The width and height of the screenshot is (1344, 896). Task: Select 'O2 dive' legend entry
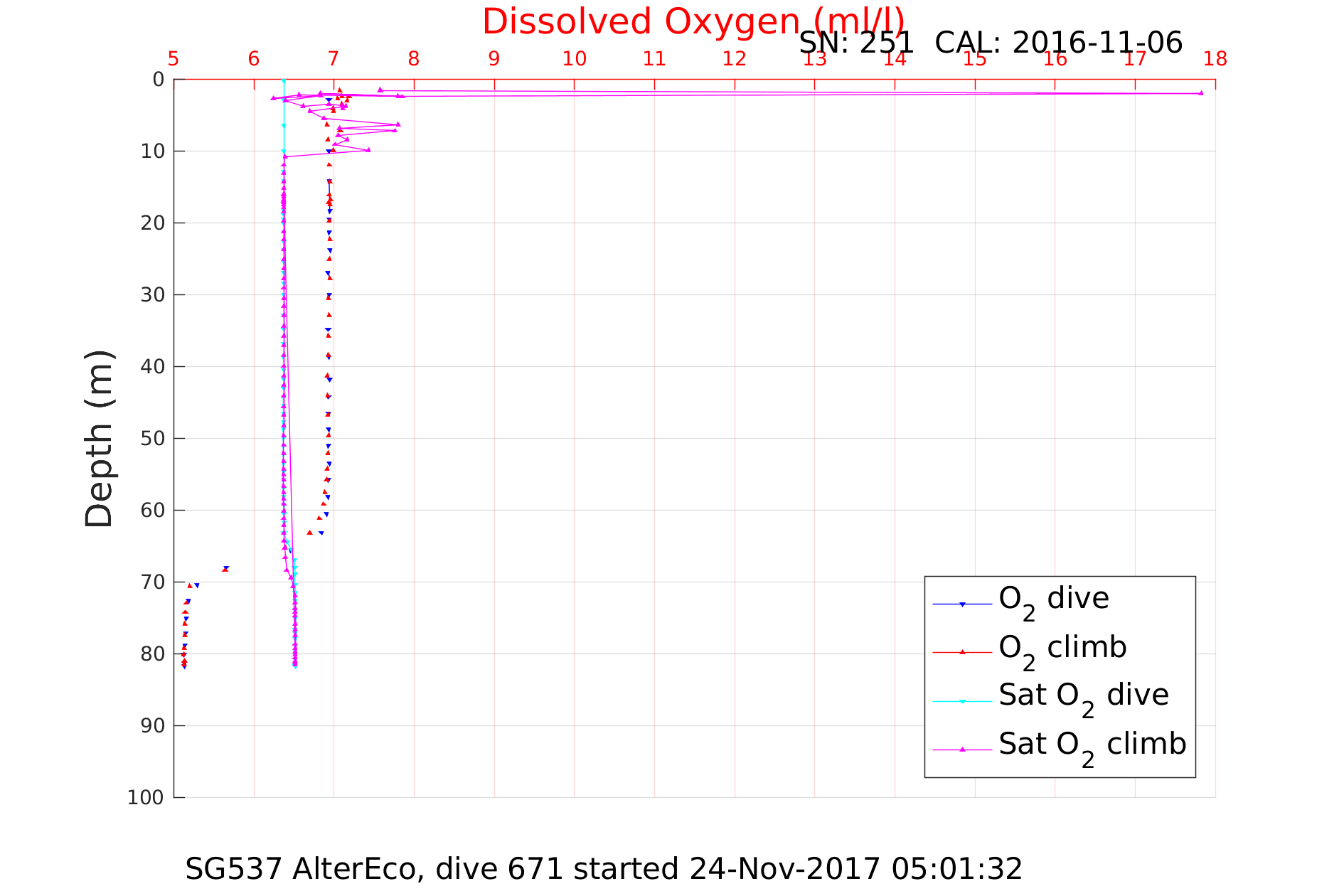point(1053,602)
